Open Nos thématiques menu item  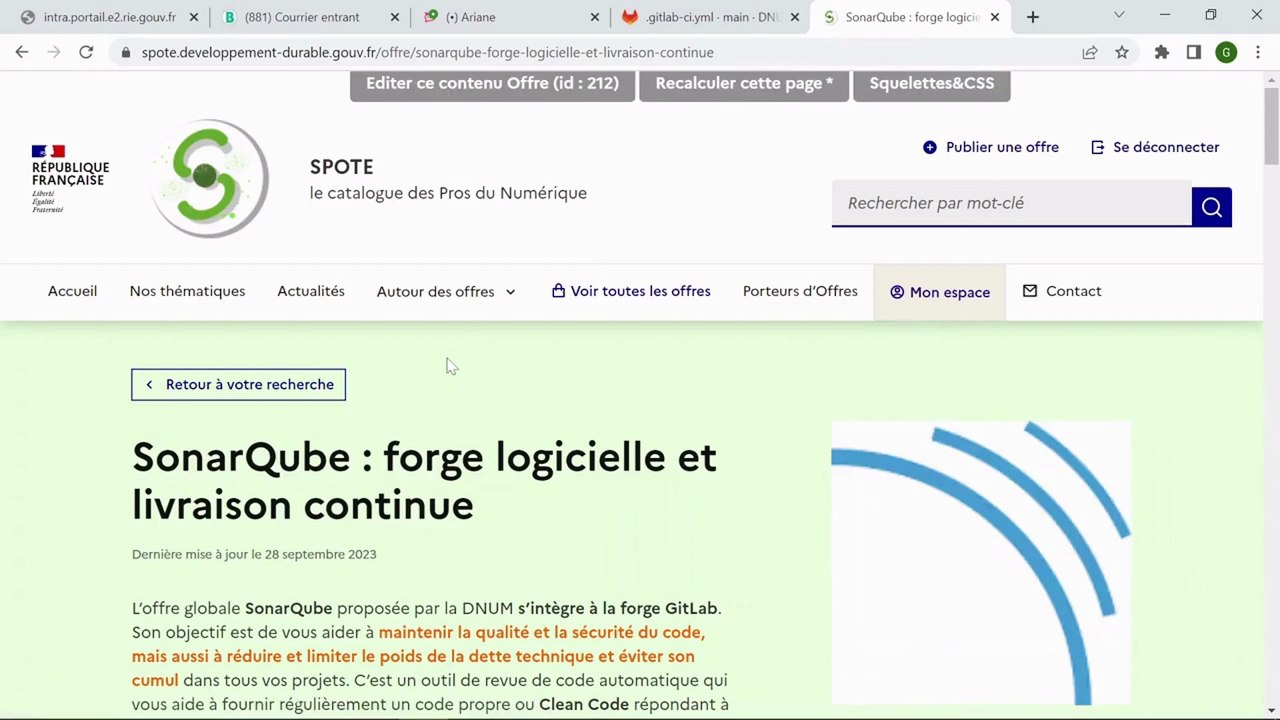187,291
